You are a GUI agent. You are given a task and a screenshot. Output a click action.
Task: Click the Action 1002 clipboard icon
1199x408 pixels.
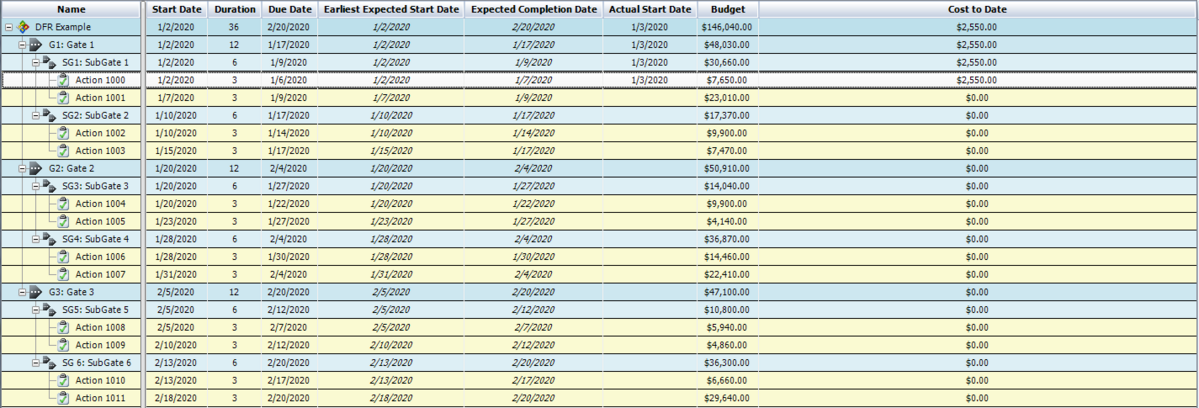[63, 133]
